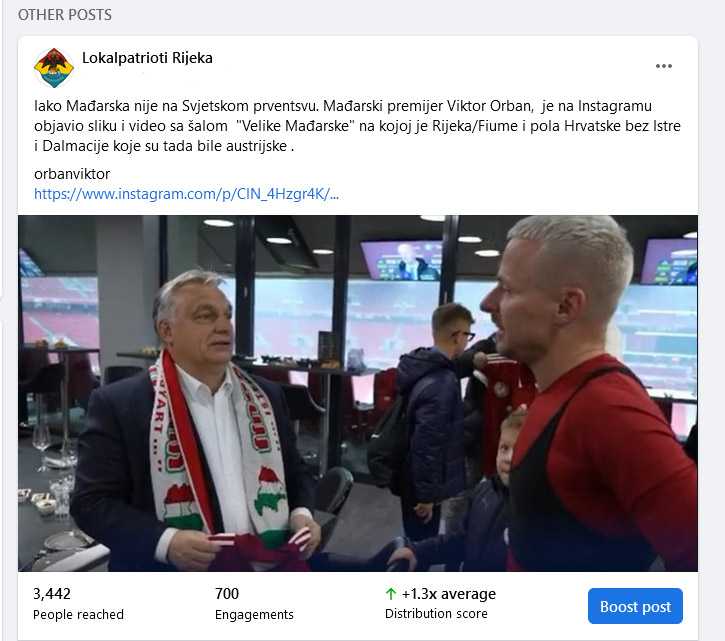Click the green upward distribution arrow
This screenshot has width=725, height=641.
tap(391, 594)
